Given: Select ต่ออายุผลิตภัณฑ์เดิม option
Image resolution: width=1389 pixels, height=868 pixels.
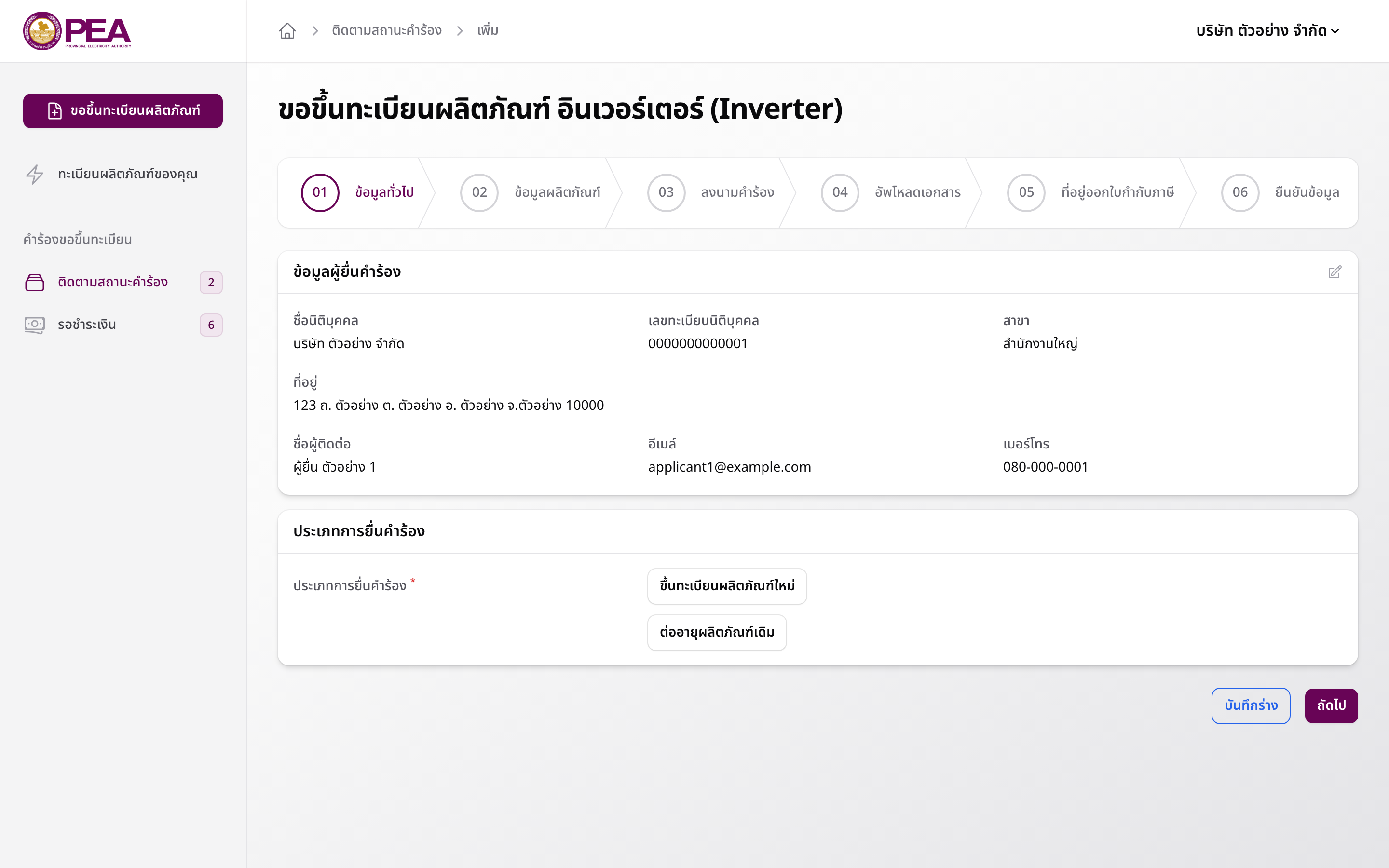Looking at the screenshot, I should (717, 633).
